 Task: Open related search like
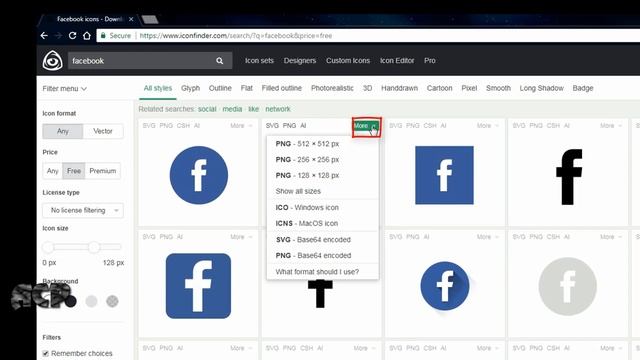pyautogui.click(x=253, y=109)
